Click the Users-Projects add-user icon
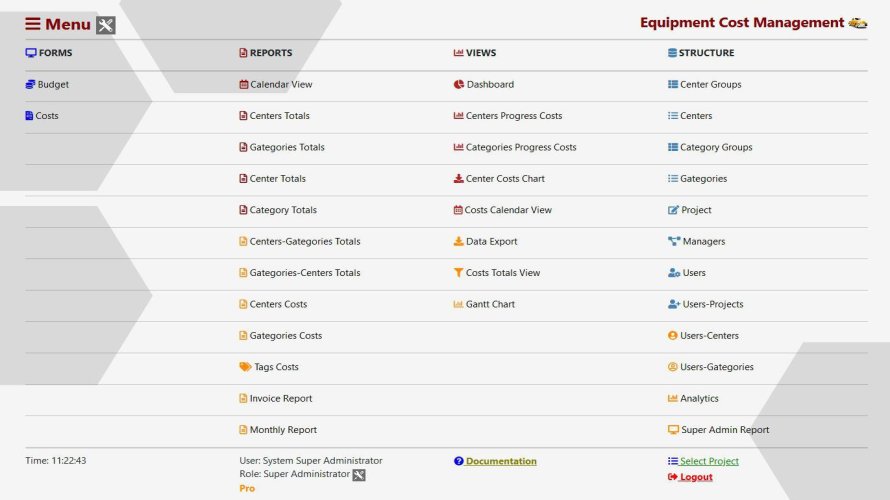The height and width of the screenshot is (500, 890). tap(673, 304)
